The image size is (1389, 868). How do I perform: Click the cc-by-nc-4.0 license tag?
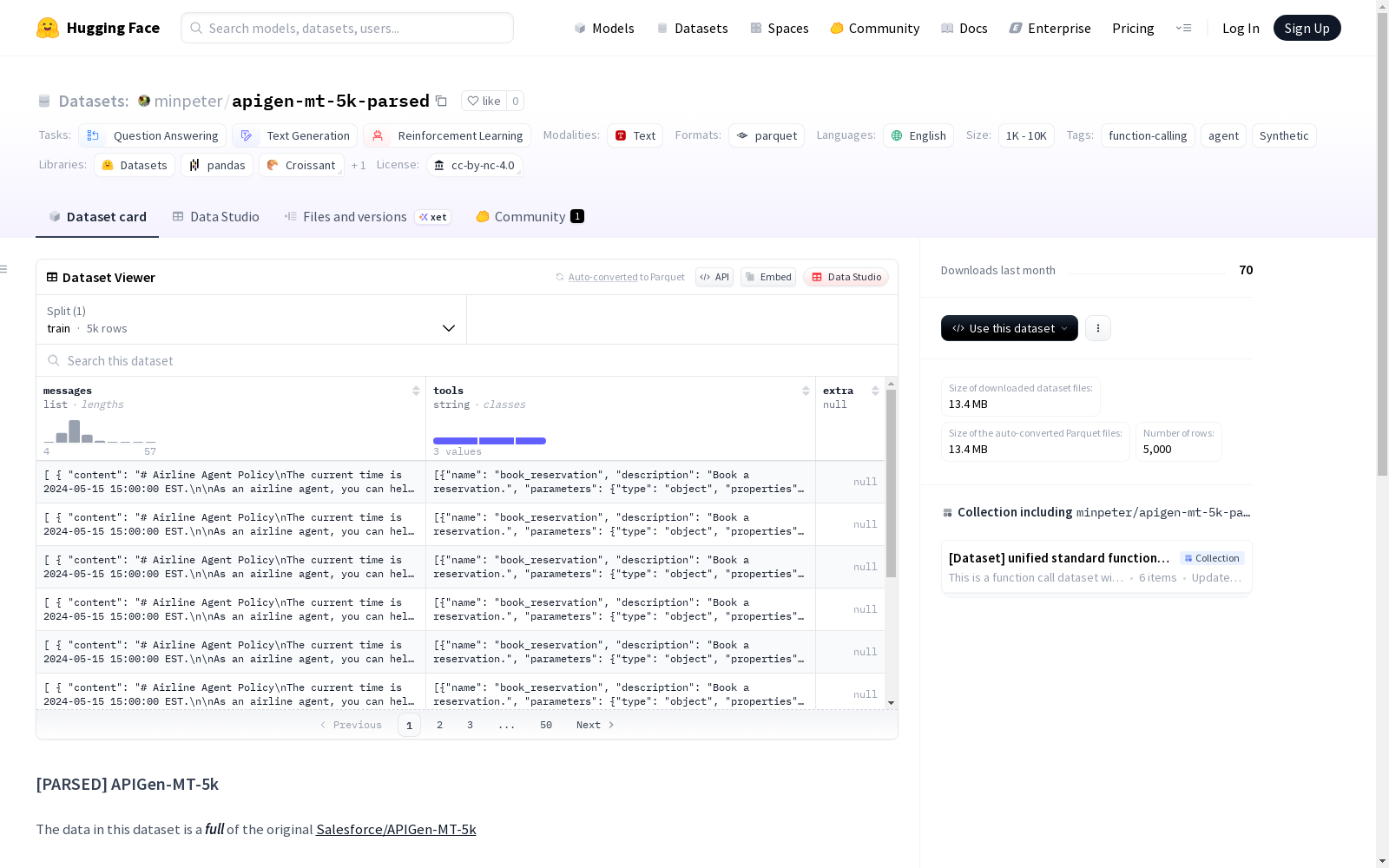475,165
